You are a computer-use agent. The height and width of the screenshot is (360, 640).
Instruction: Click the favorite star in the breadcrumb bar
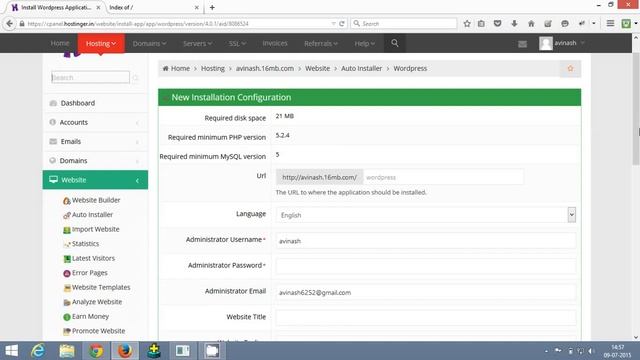570,69
